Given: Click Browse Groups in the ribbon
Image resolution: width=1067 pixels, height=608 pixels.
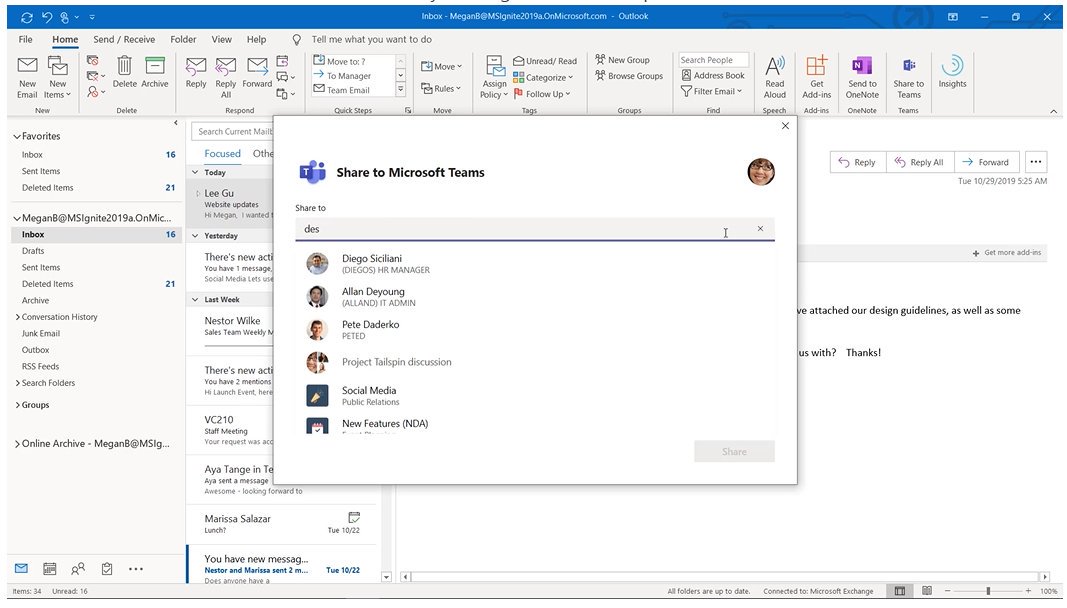Looking at the screenshot, I should pyautogui.click(x=629, y=76).
